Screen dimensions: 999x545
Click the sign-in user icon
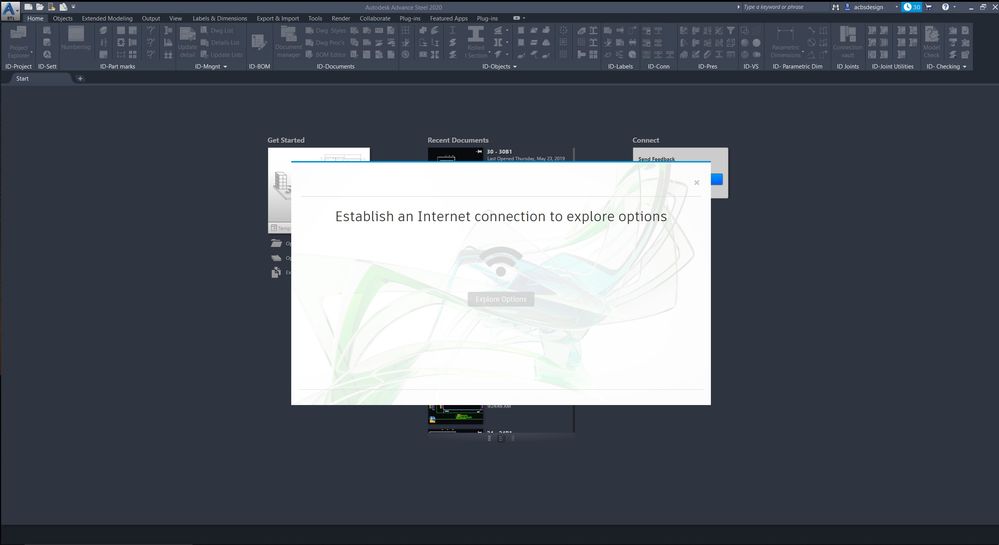tap(847, 7)
